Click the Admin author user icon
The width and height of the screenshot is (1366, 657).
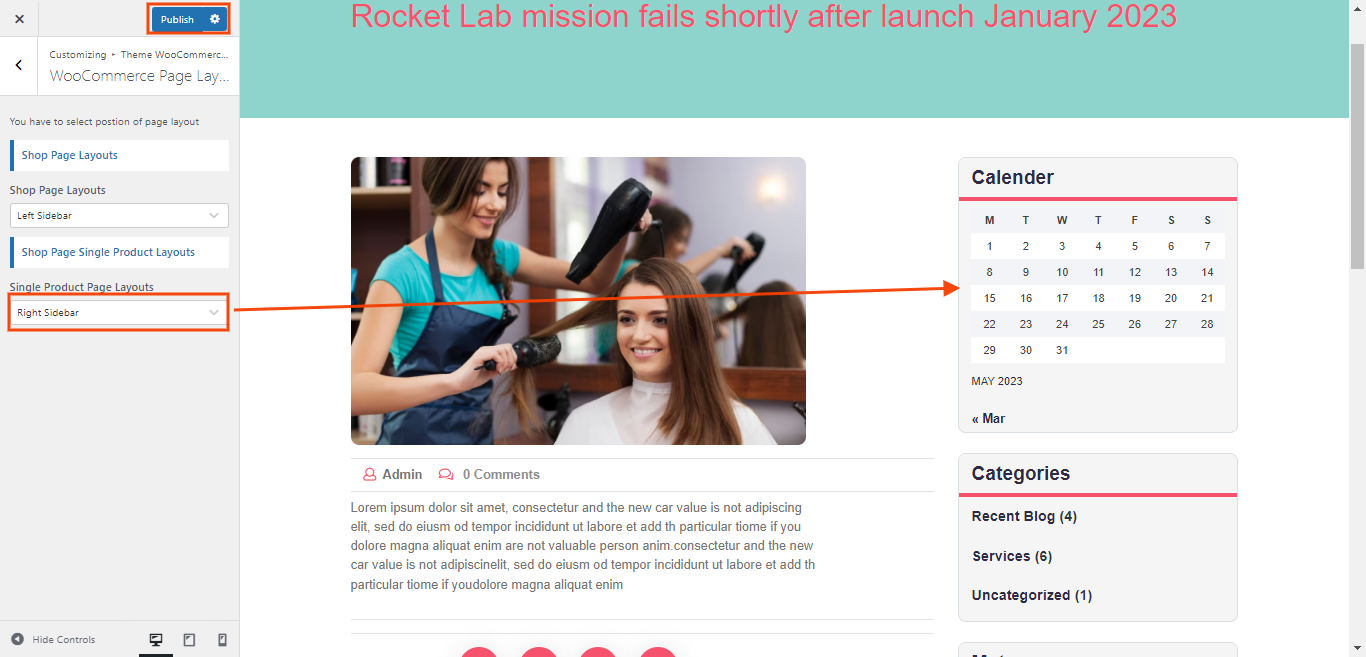tap(370, 474)
